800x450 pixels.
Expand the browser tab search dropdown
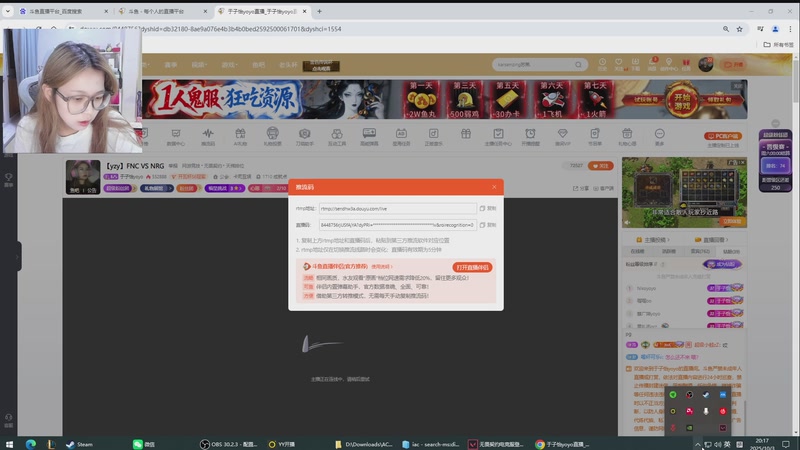tap(8, 11)
